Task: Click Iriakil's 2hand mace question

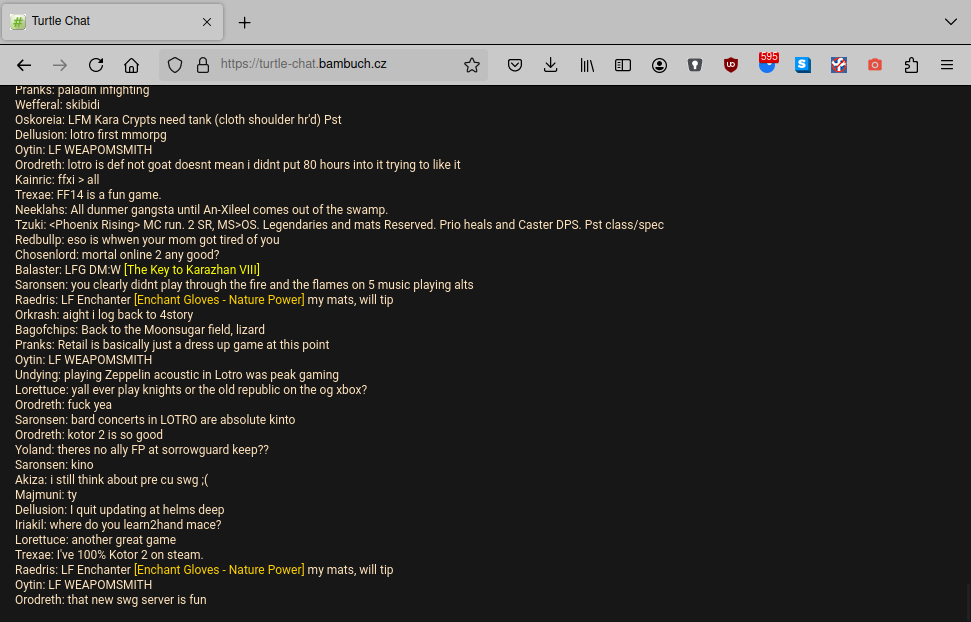Action: click(x=118, y=525)
